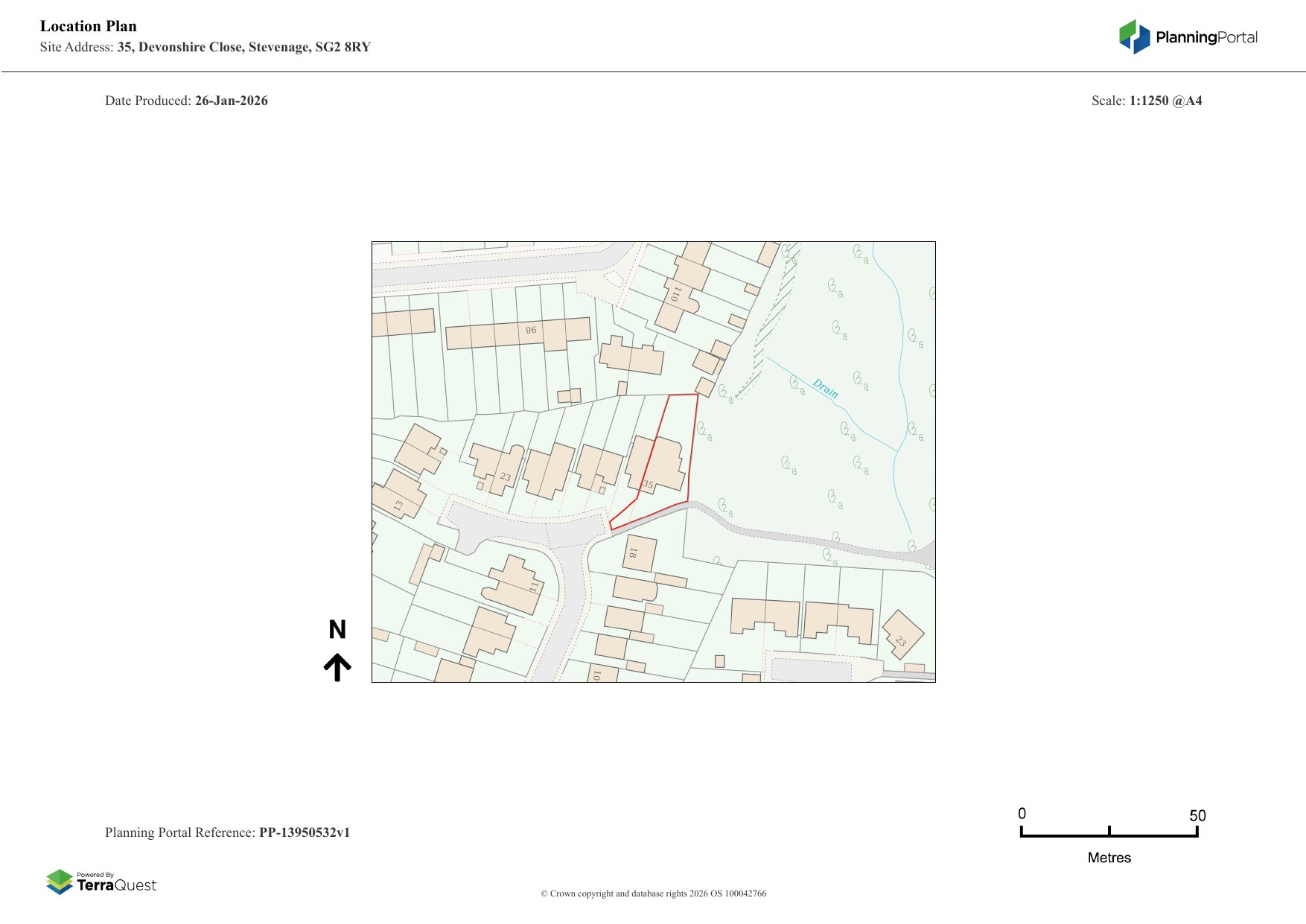
Task: Click the Metres scale bar label
Action: [1109, 858]
